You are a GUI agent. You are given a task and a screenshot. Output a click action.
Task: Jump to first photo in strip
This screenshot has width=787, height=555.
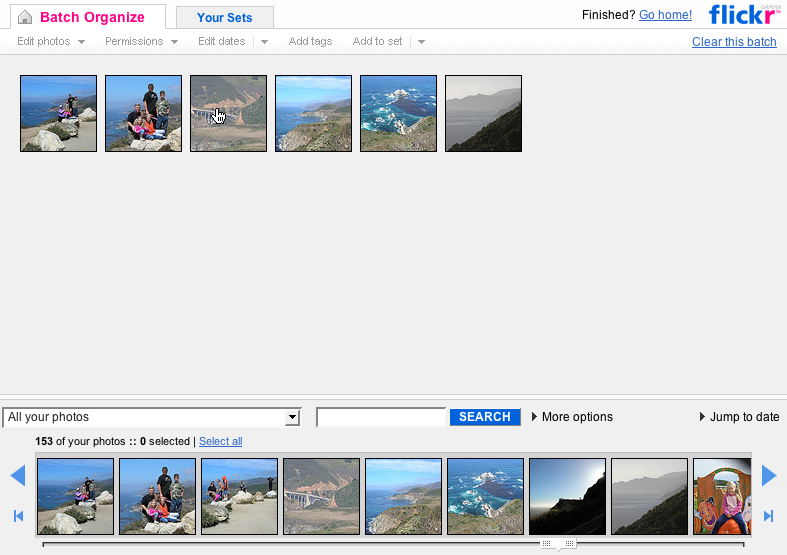(18, 516)
